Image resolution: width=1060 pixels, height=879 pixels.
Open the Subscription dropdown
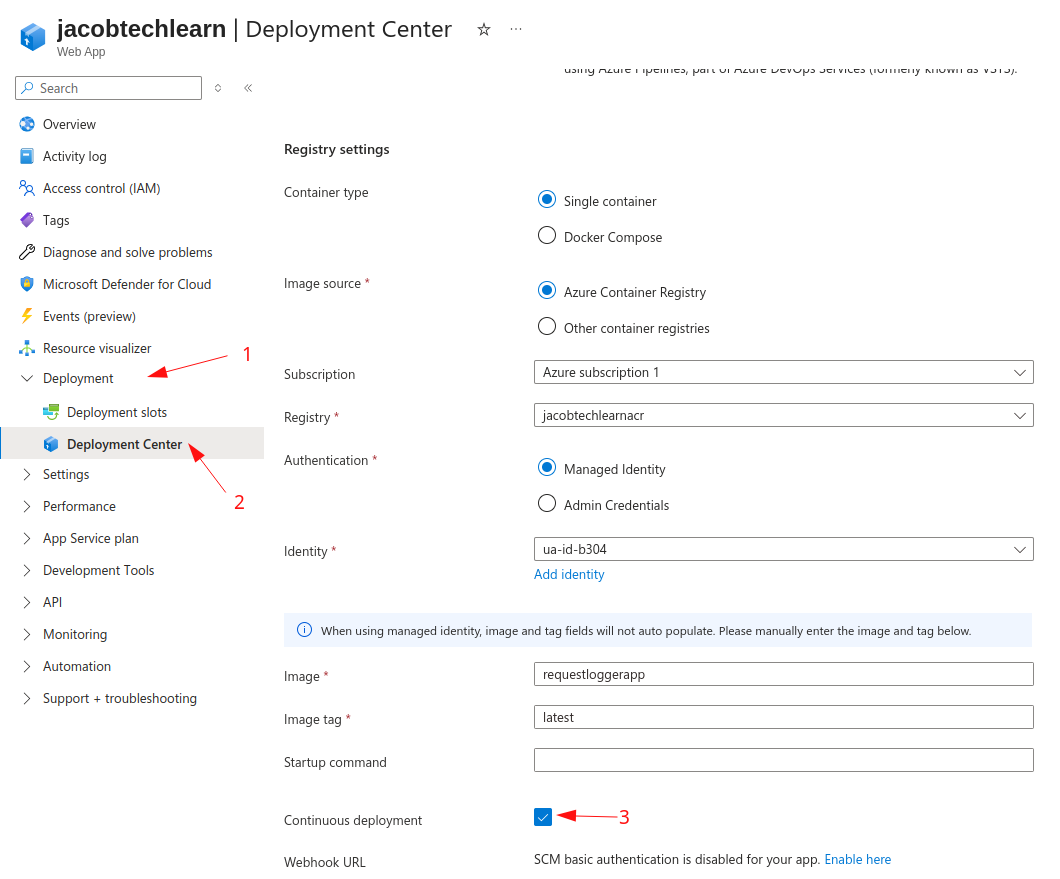(x=783, y=372)
